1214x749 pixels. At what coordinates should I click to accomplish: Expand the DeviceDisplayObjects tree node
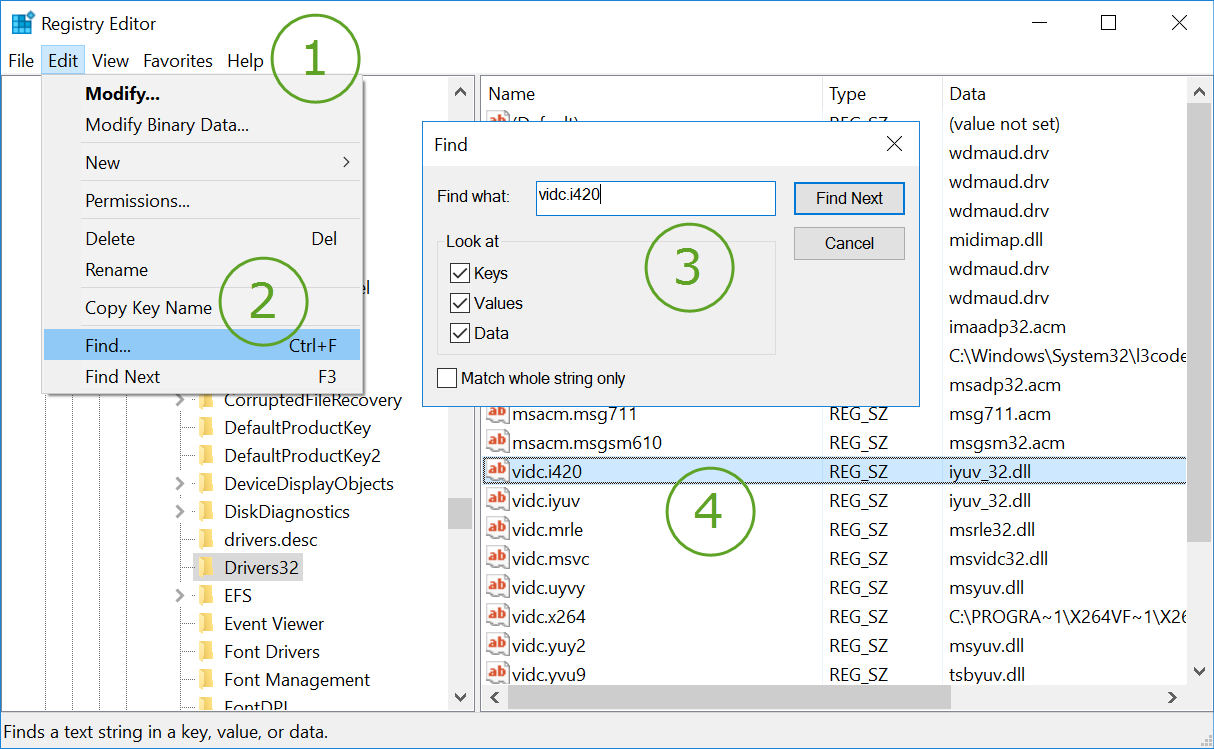click(179, 483)
